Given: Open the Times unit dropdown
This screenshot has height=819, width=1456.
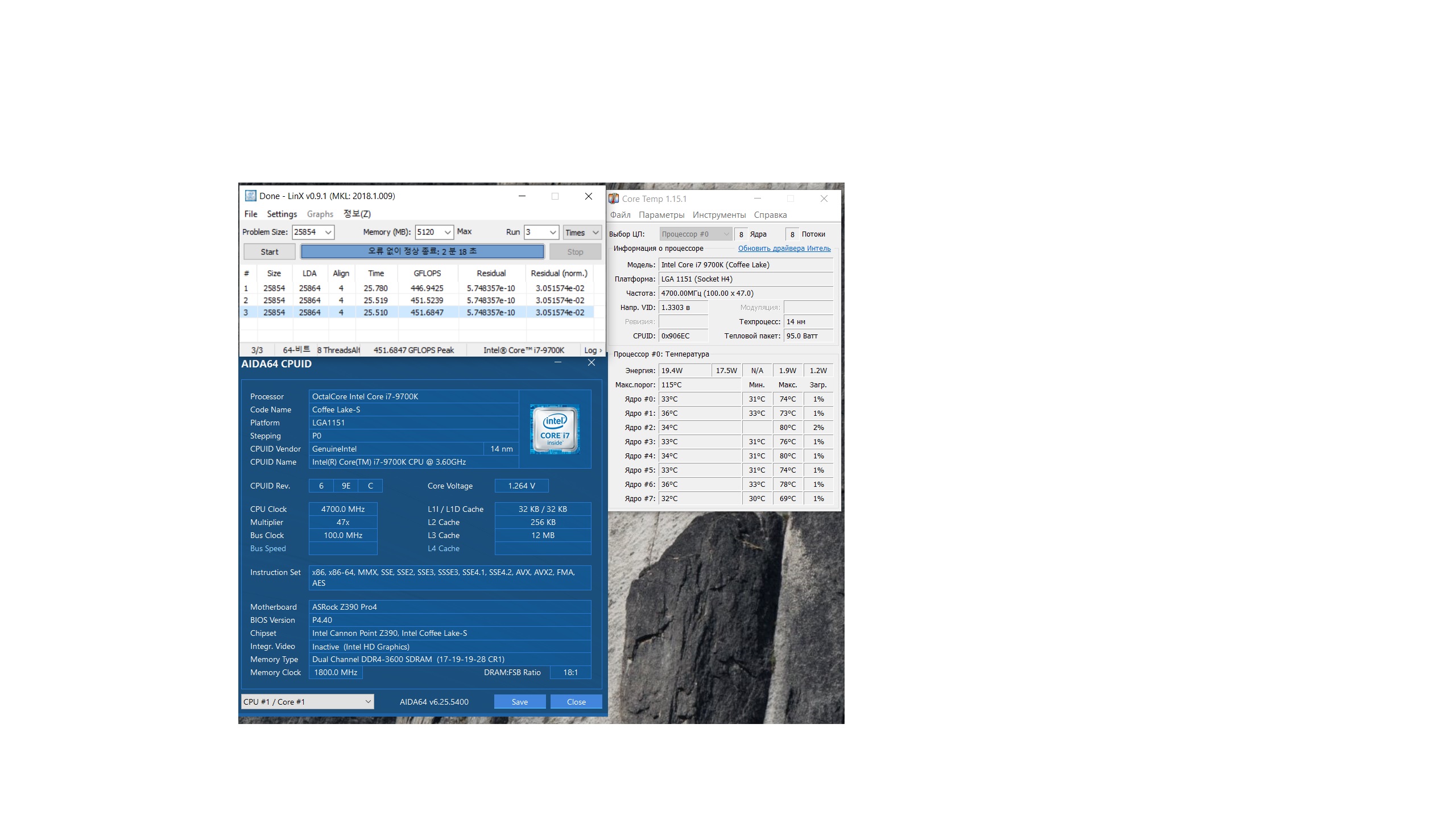Looking at the screenshot, I should pos(595,232).
